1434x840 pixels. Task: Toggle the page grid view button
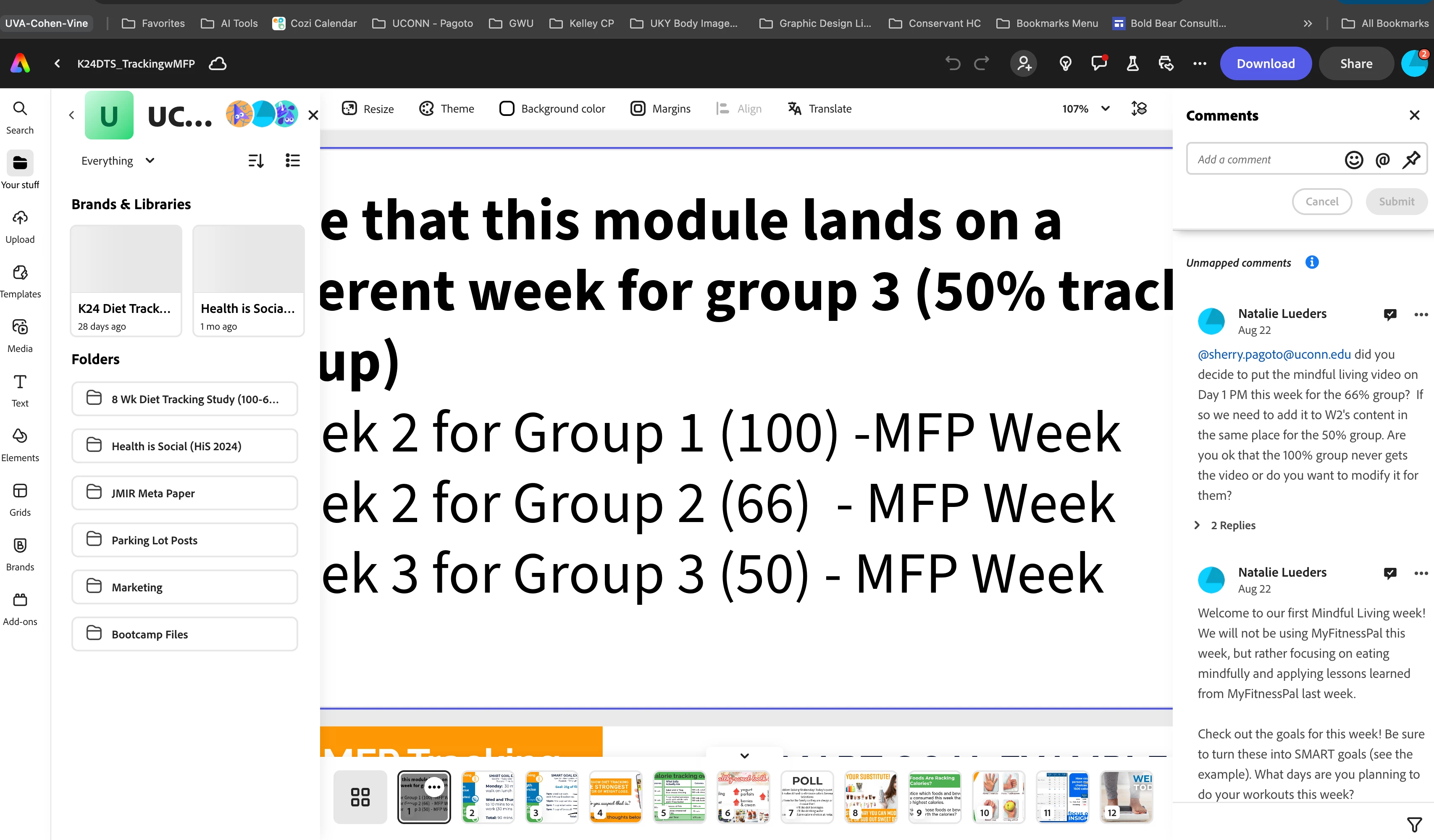pyautogui.click(x=360, y=797)
